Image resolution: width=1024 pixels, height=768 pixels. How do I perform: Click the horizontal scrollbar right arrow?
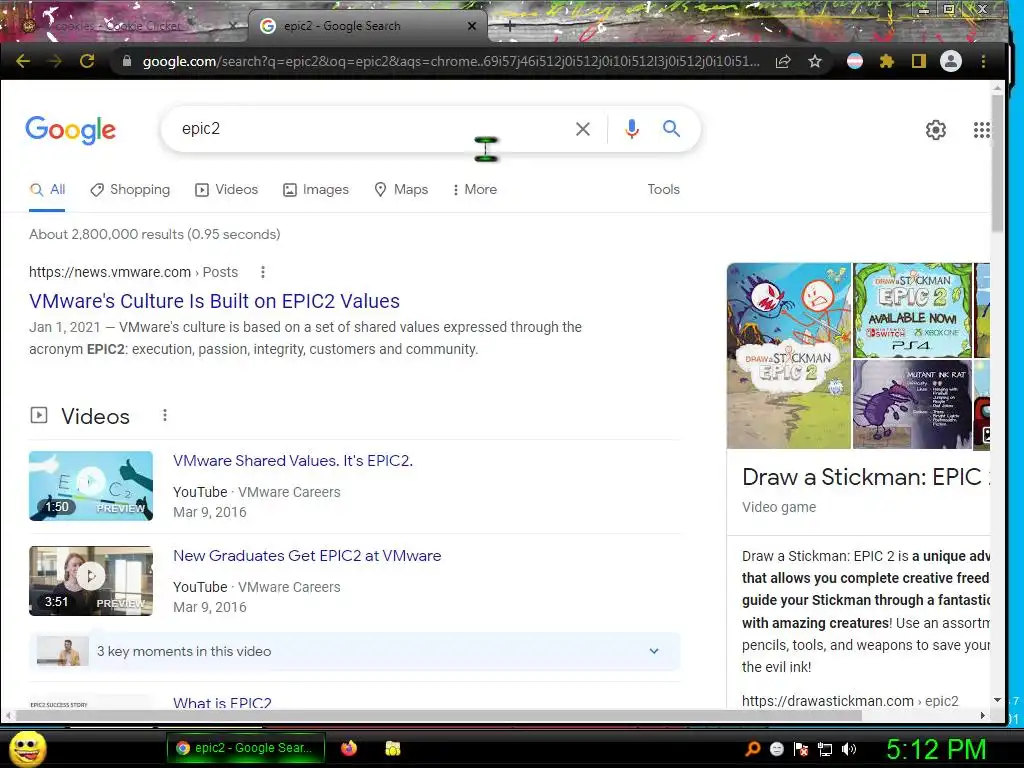[x=982, y=716]
